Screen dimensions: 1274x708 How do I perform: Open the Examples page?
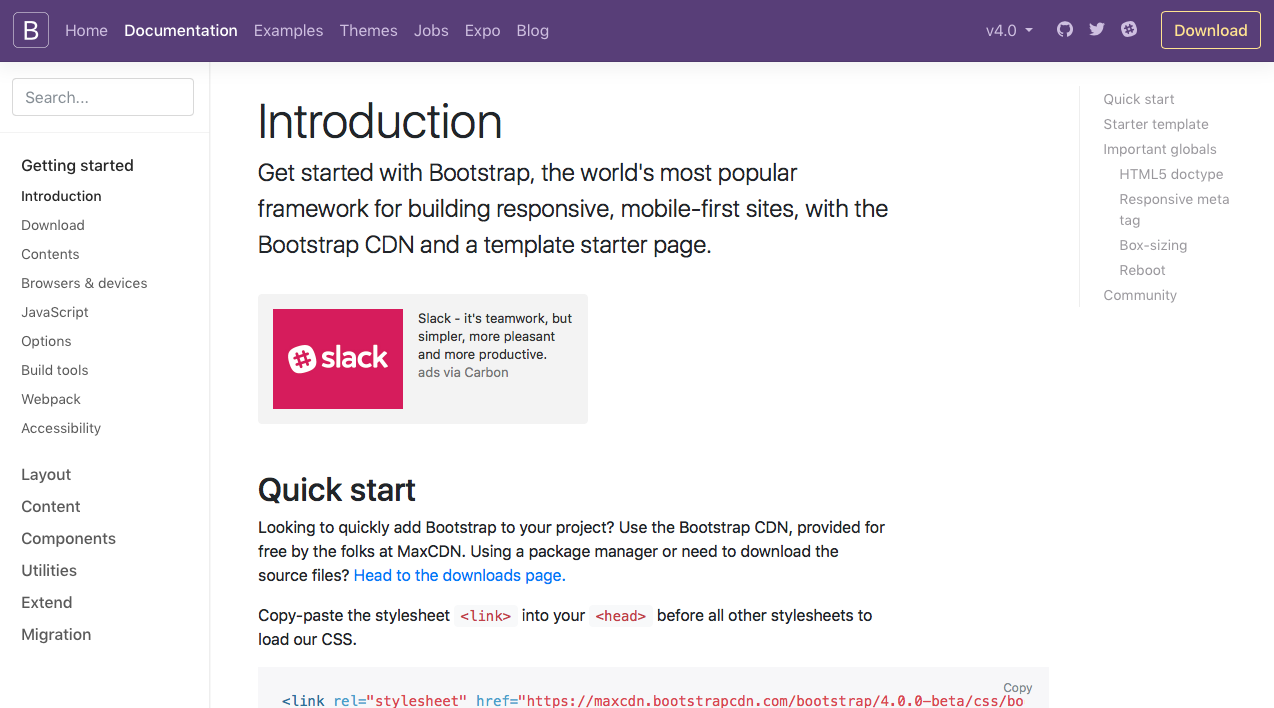coord(288,30)
